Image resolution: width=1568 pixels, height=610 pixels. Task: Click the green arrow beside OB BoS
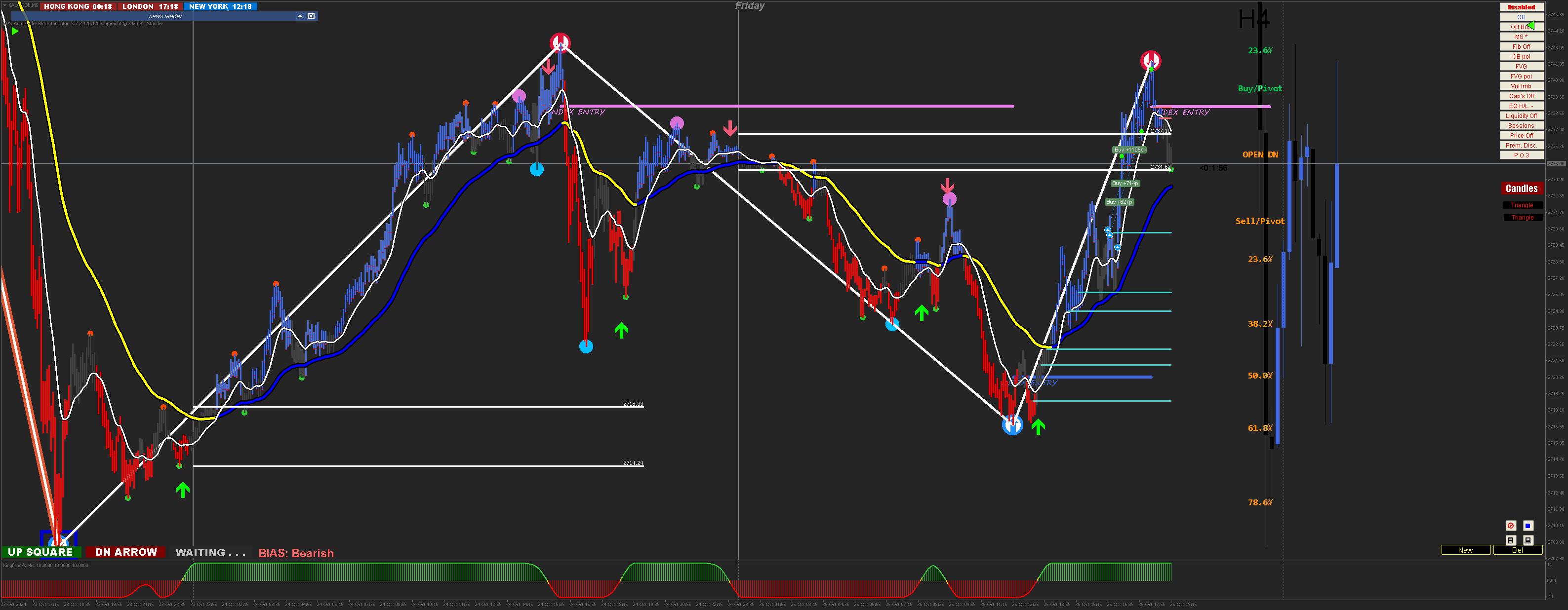pos(1530,26)
